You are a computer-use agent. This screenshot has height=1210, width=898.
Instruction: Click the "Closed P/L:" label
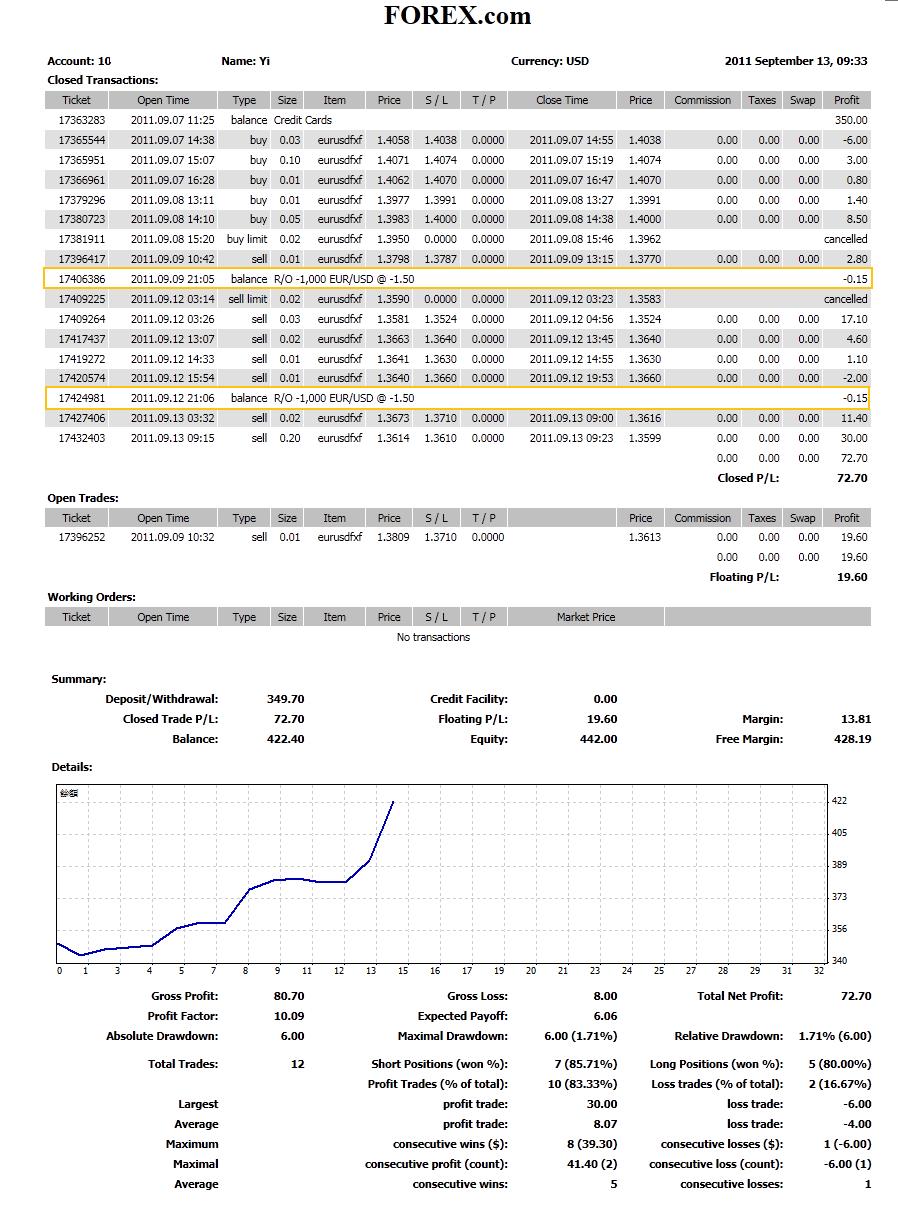pyautogui.click(x=748, y=478)
